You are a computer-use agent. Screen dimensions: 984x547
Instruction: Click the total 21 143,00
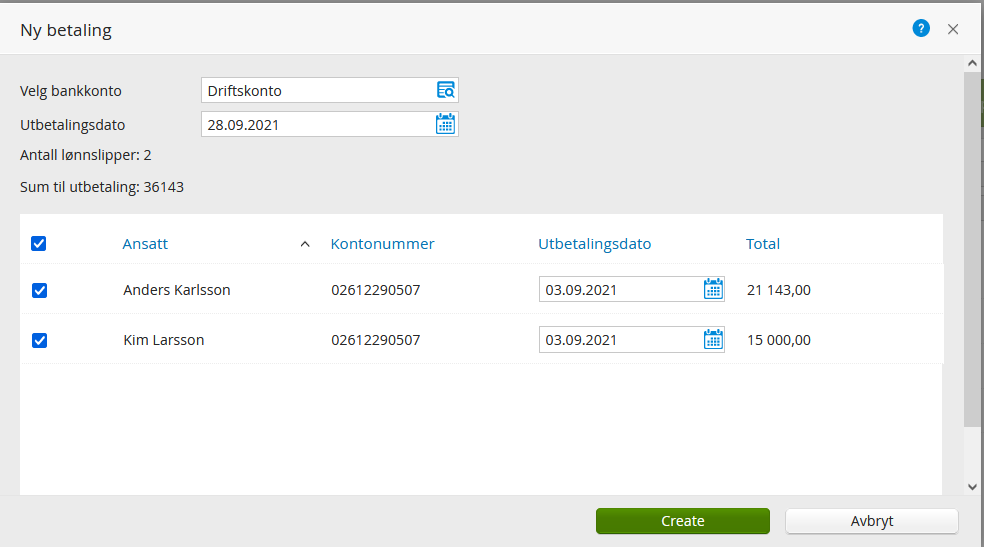pyautogui.click(x=779, y=290)
